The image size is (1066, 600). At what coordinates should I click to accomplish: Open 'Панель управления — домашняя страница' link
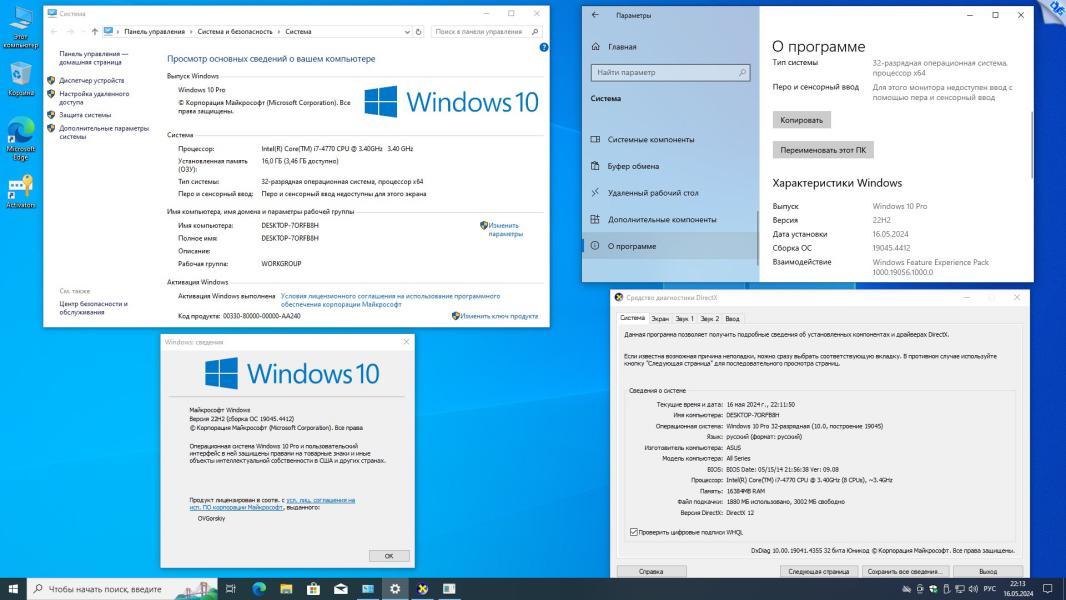tap(93, 58)
